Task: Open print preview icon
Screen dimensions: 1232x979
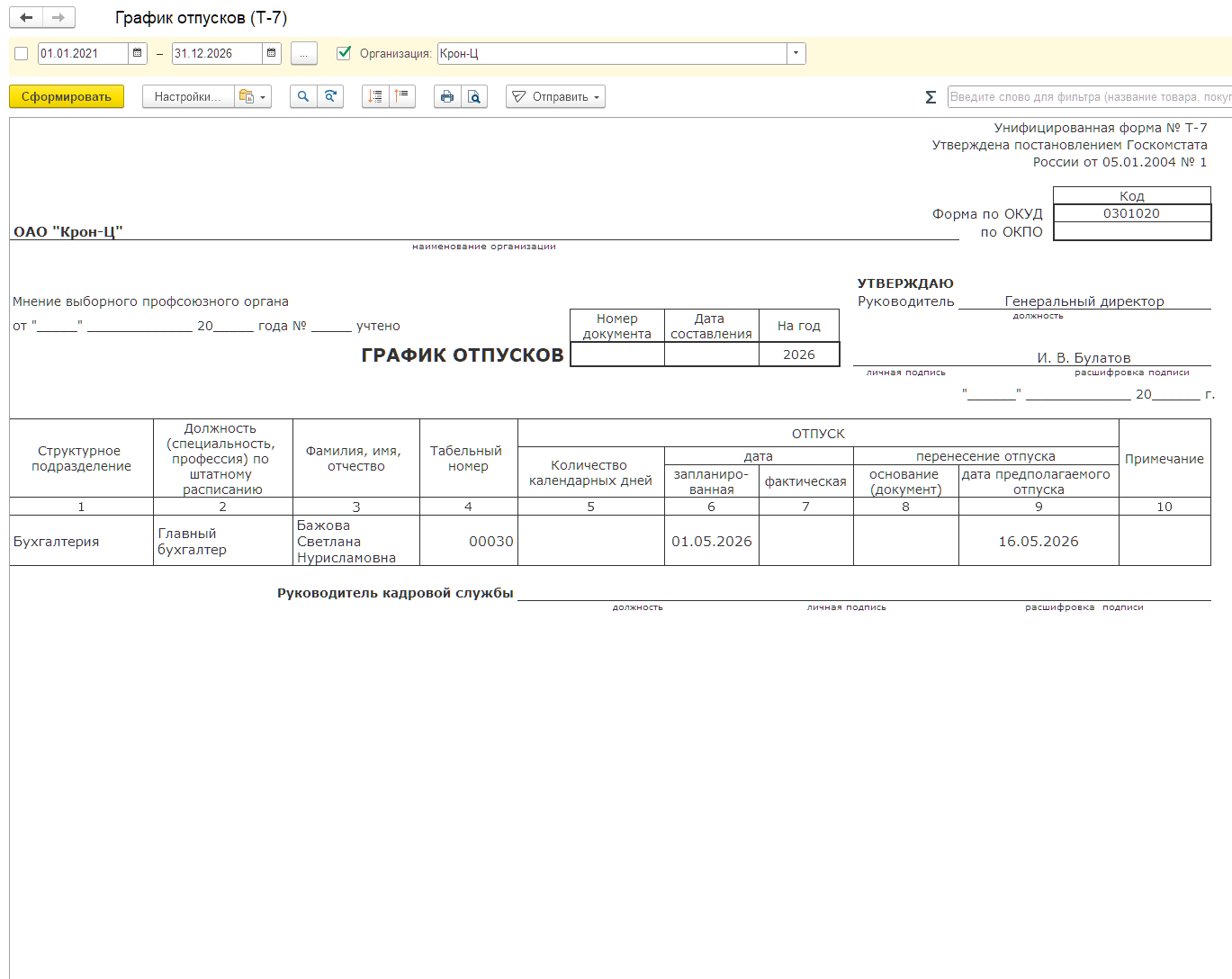Action: (474, 96)
